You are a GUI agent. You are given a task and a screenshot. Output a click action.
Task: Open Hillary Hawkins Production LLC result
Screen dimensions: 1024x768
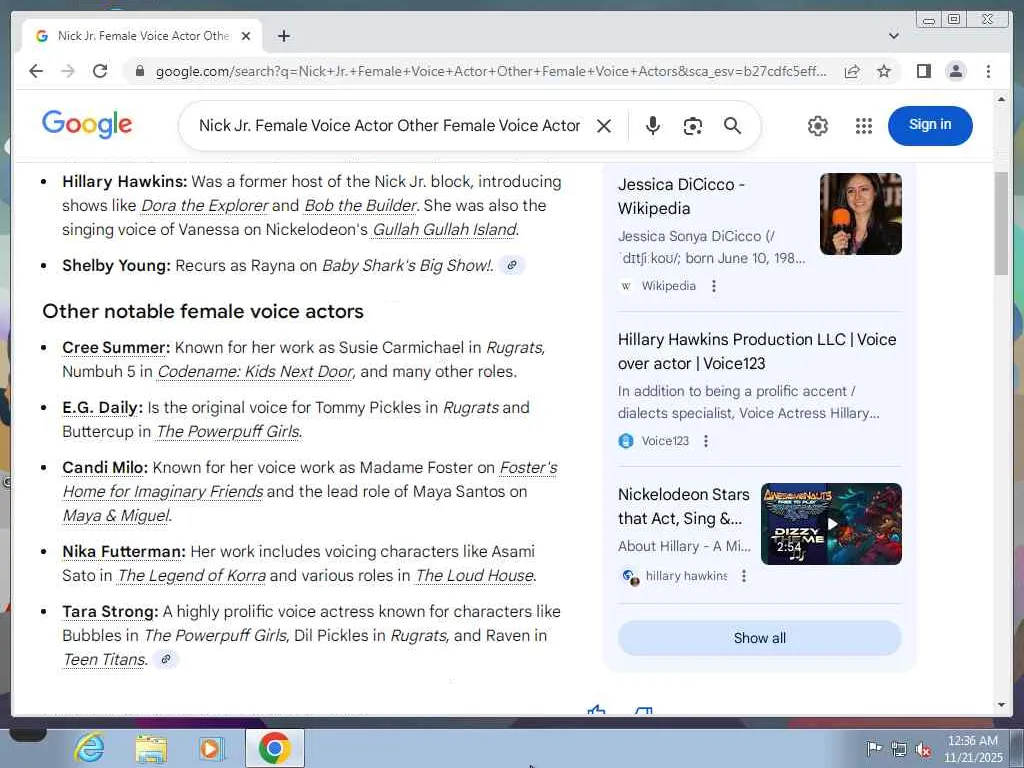(757, 351)
